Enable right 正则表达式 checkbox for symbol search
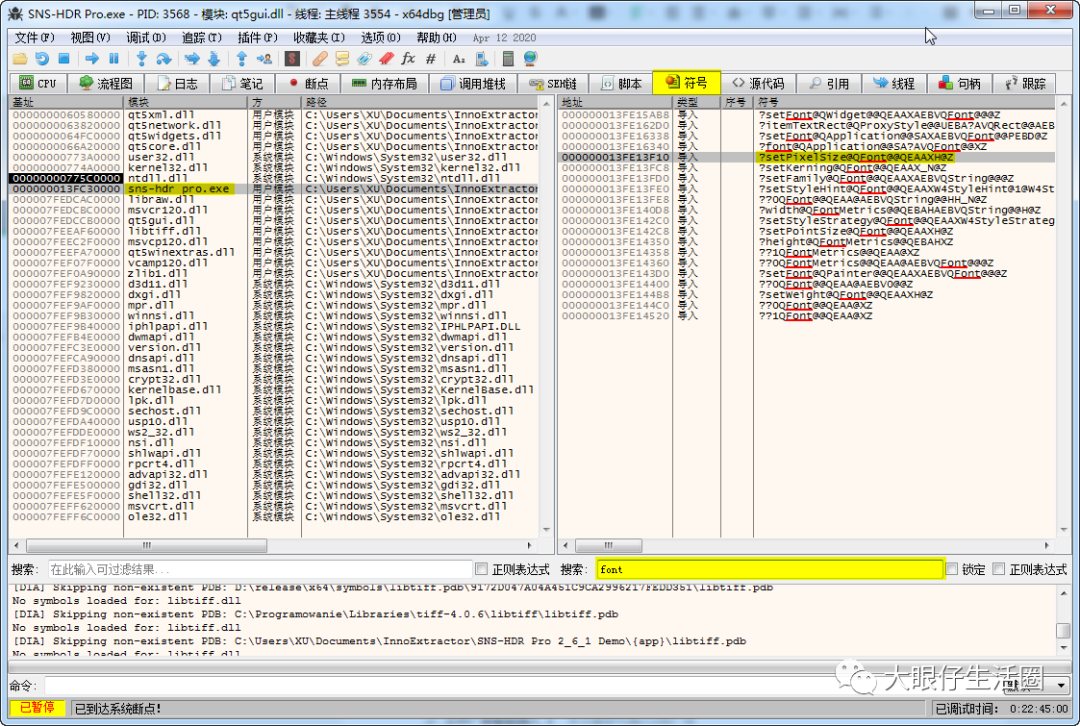Image resolution: width=1080 pixels, height=726 pixels. [x=999, y=570]
